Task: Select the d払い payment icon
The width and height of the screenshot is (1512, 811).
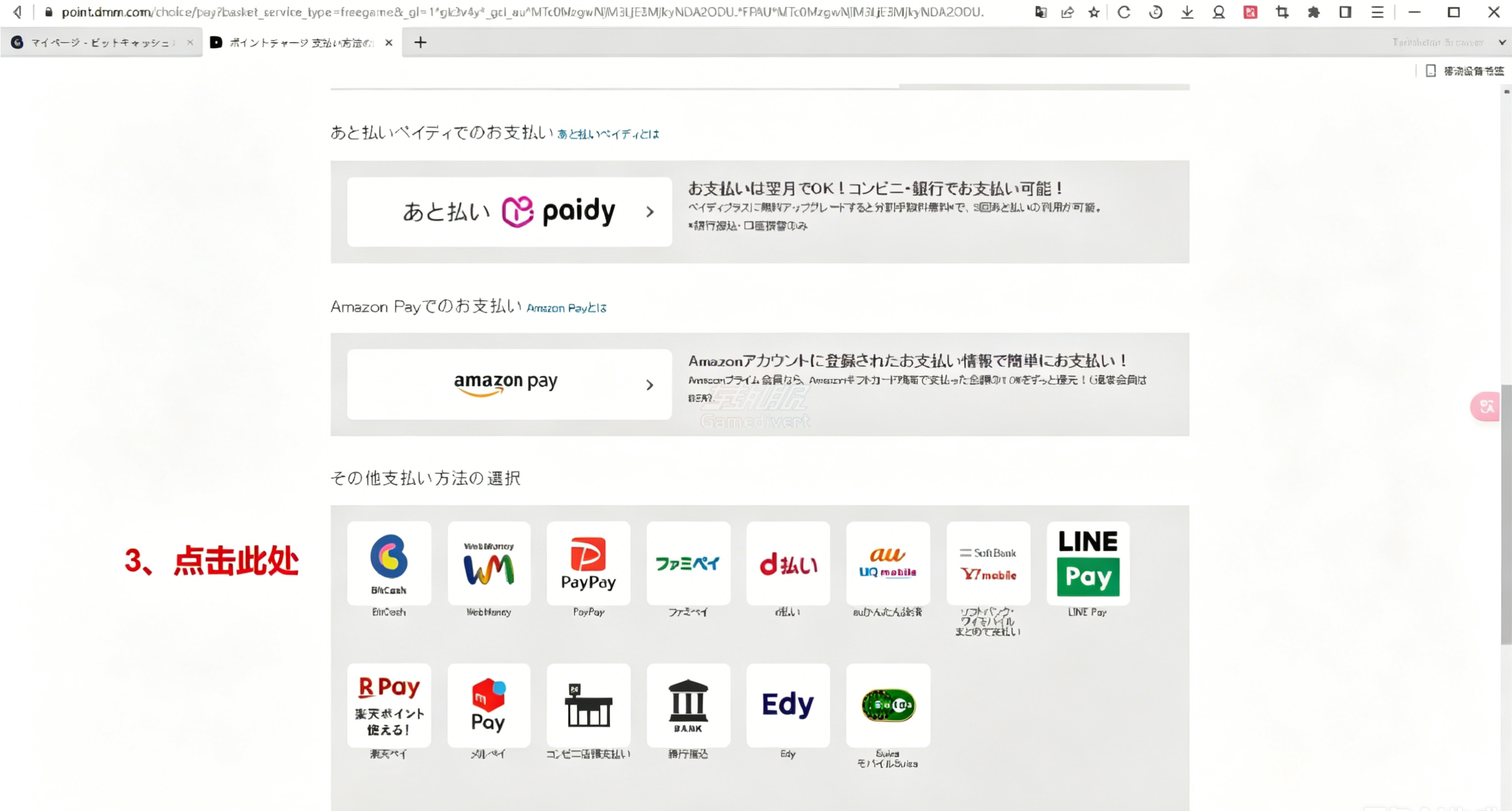Action: click(788, 563)
